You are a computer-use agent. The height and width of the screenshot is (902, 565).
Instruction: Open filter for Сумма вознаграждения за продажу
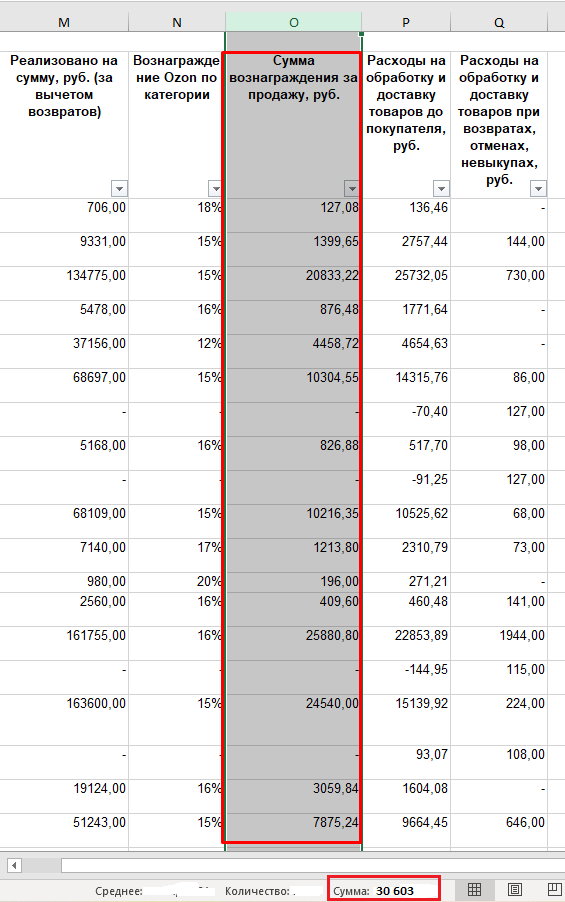click(352, 189)
